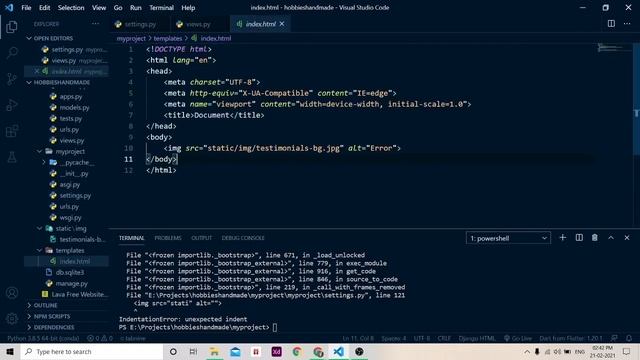Open Task View on the taskbar
The width and height of the screenshot is (640, 360).
(x=193, y=351)
